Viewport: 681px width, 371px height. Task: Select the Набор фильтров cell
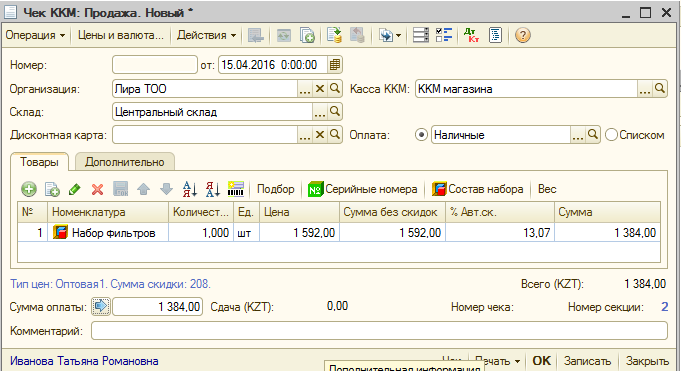pyautogui.click(x=108, y=233)
